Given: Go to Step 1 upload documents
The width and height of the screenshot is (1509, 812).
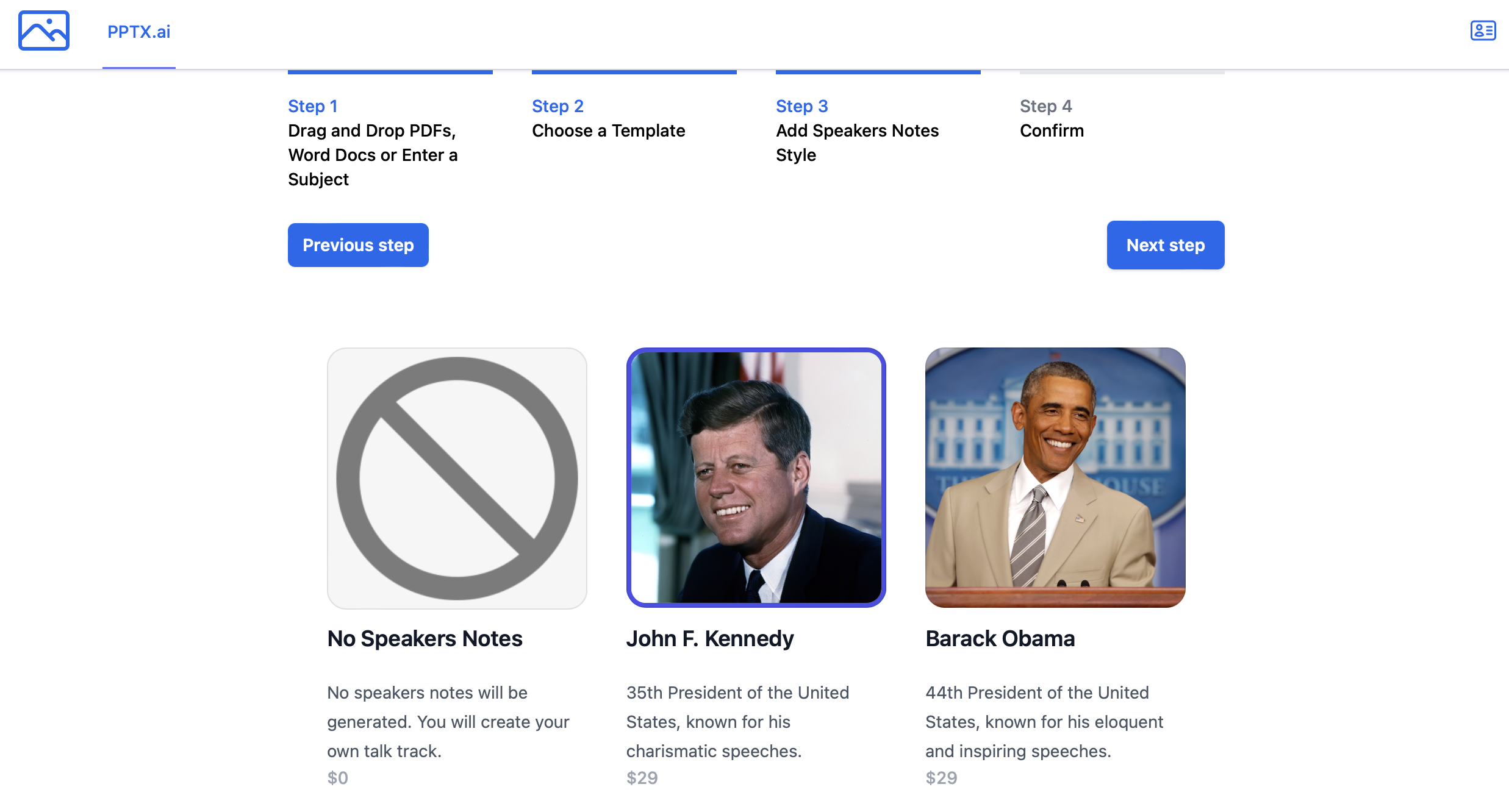Looking at the screenshot, I should point(372,143).
